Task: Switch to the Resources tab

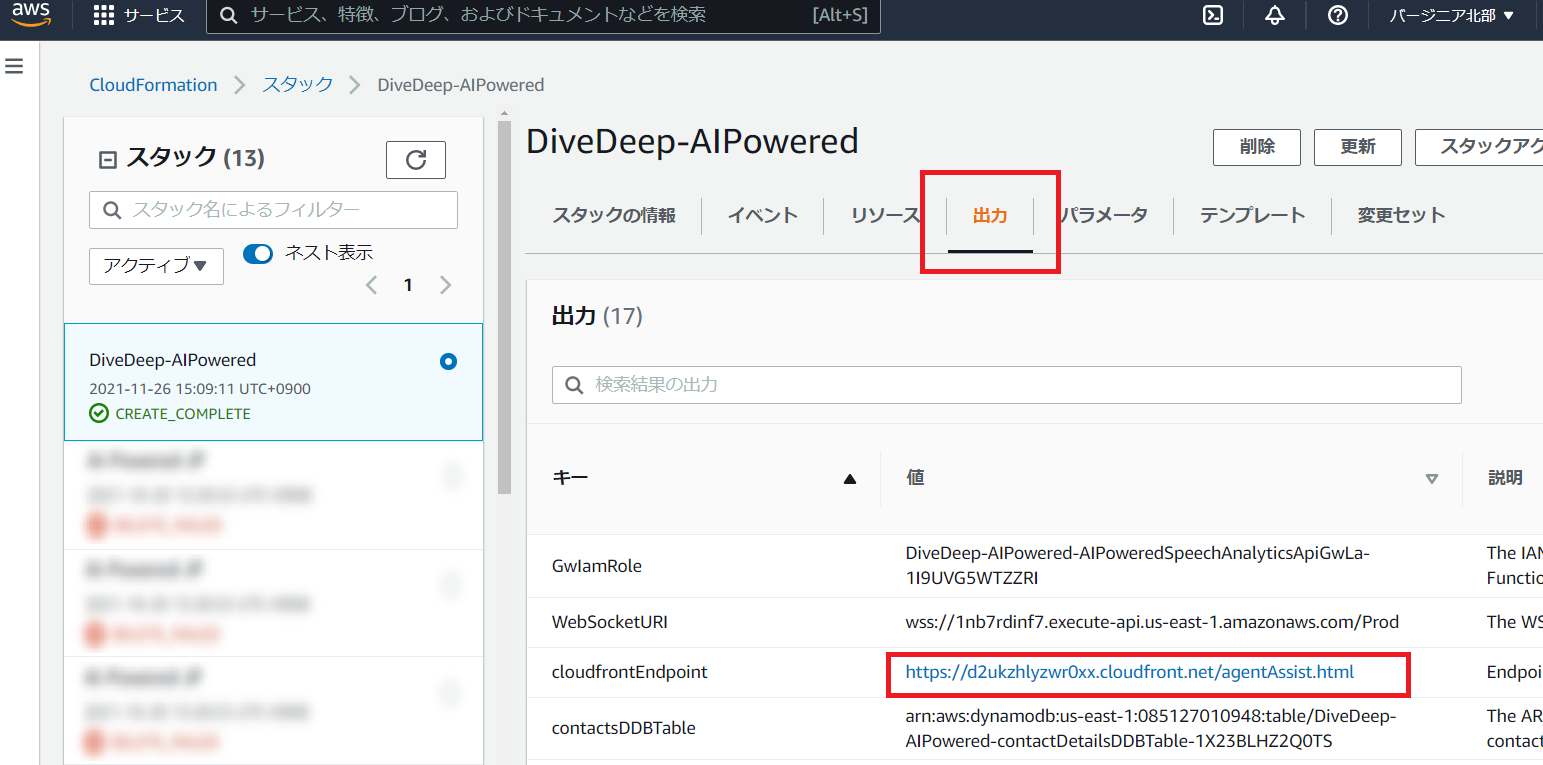Action: click(885, 215)
